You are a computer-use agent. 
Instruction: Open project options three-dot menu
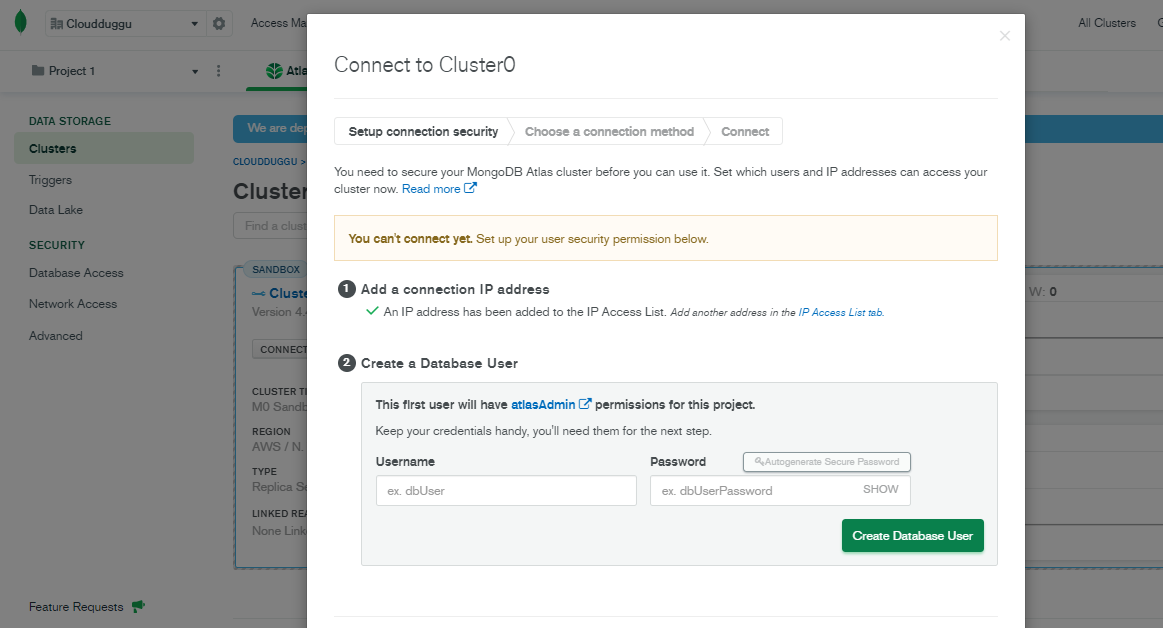pos(218,71)
